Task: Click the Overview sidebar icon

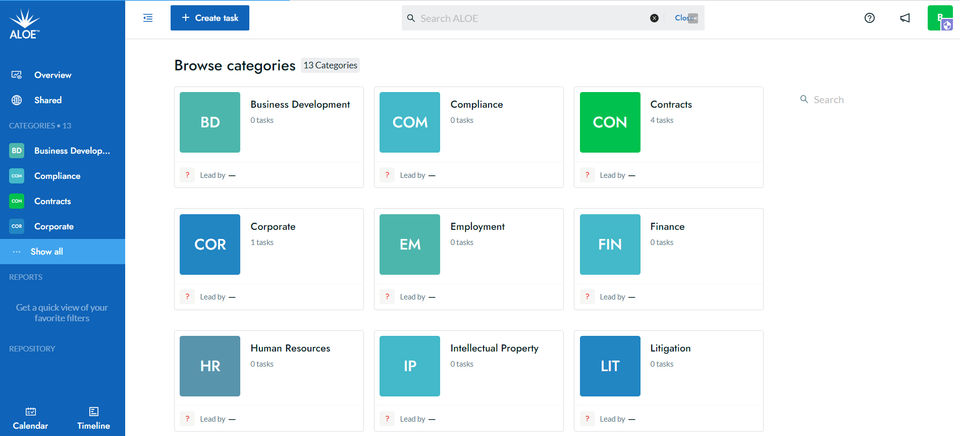Action: pyautogui.click(x=17, y=75)
